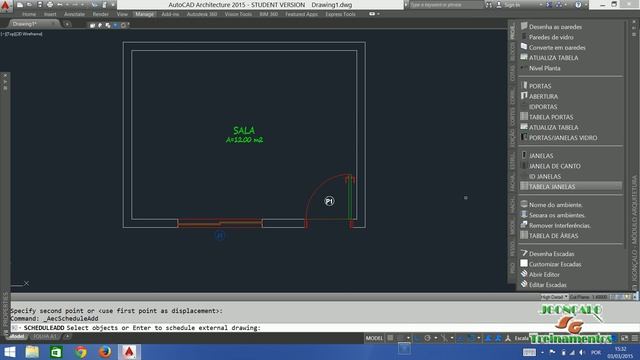Switch to the Drawing1* file tab
Viewport: 640px width, 360px height.
click(x=33, y=24)
